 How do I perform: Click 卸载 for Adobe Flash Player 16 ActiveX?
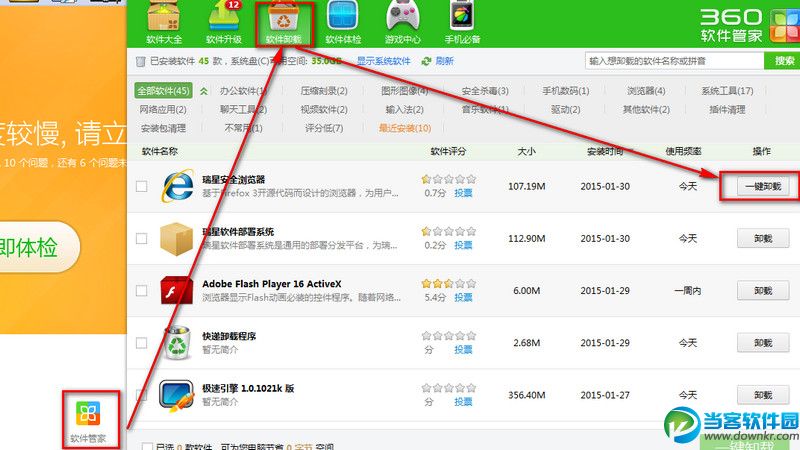[x=763, y=291]
